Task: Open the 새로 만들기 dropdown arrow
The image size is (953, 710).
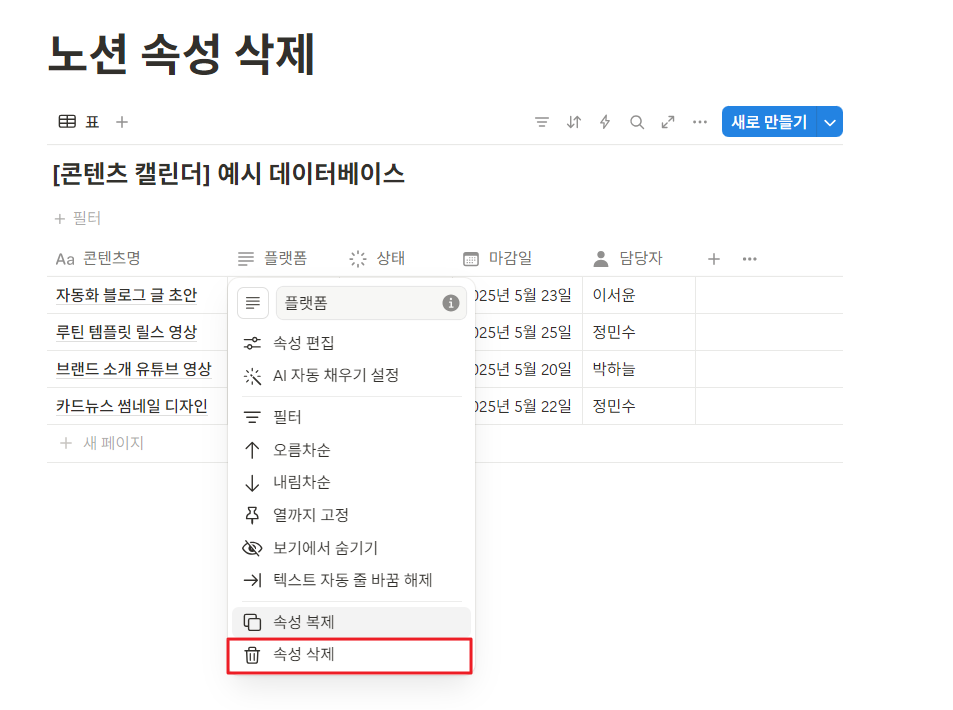Action: tap(831, 121)
